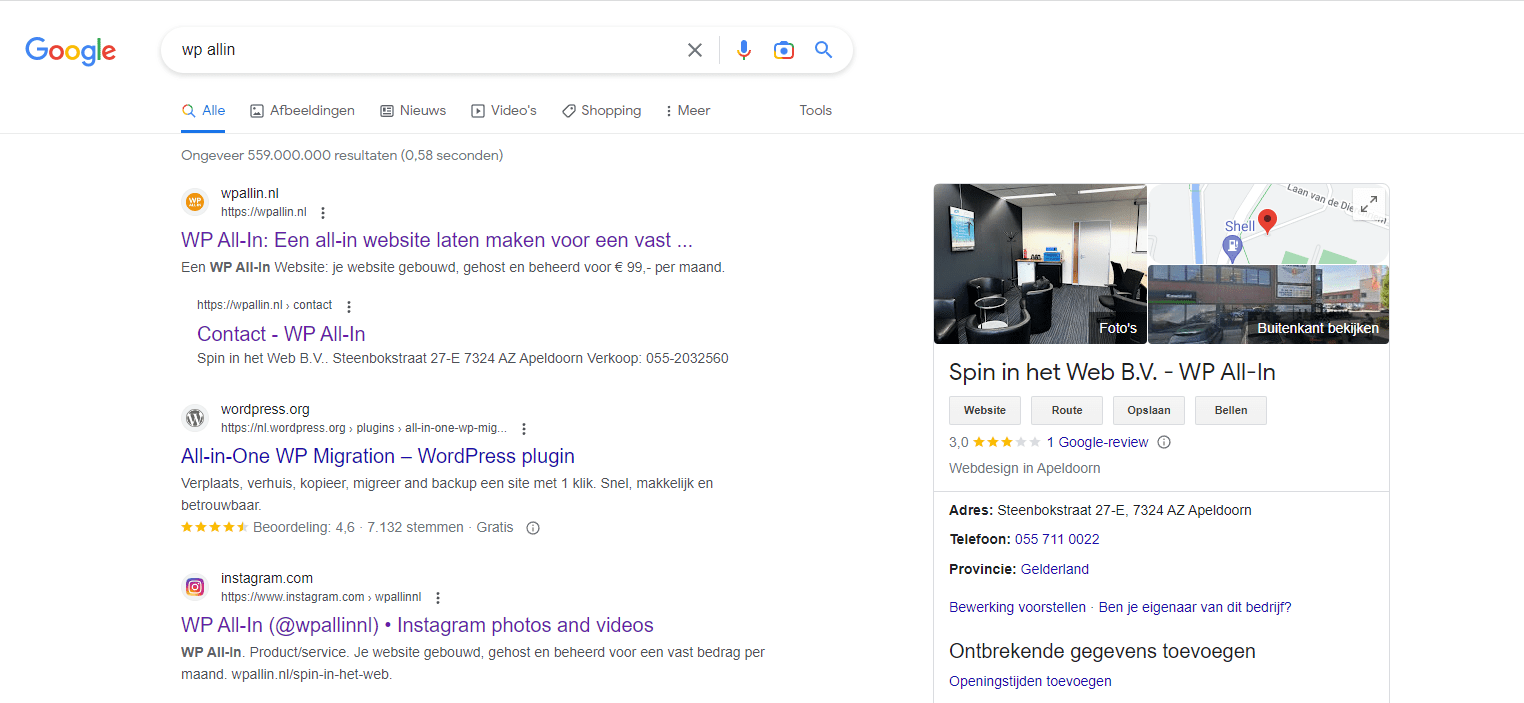
Task: Click the wordpress.org site name
Action: [265, 409]
